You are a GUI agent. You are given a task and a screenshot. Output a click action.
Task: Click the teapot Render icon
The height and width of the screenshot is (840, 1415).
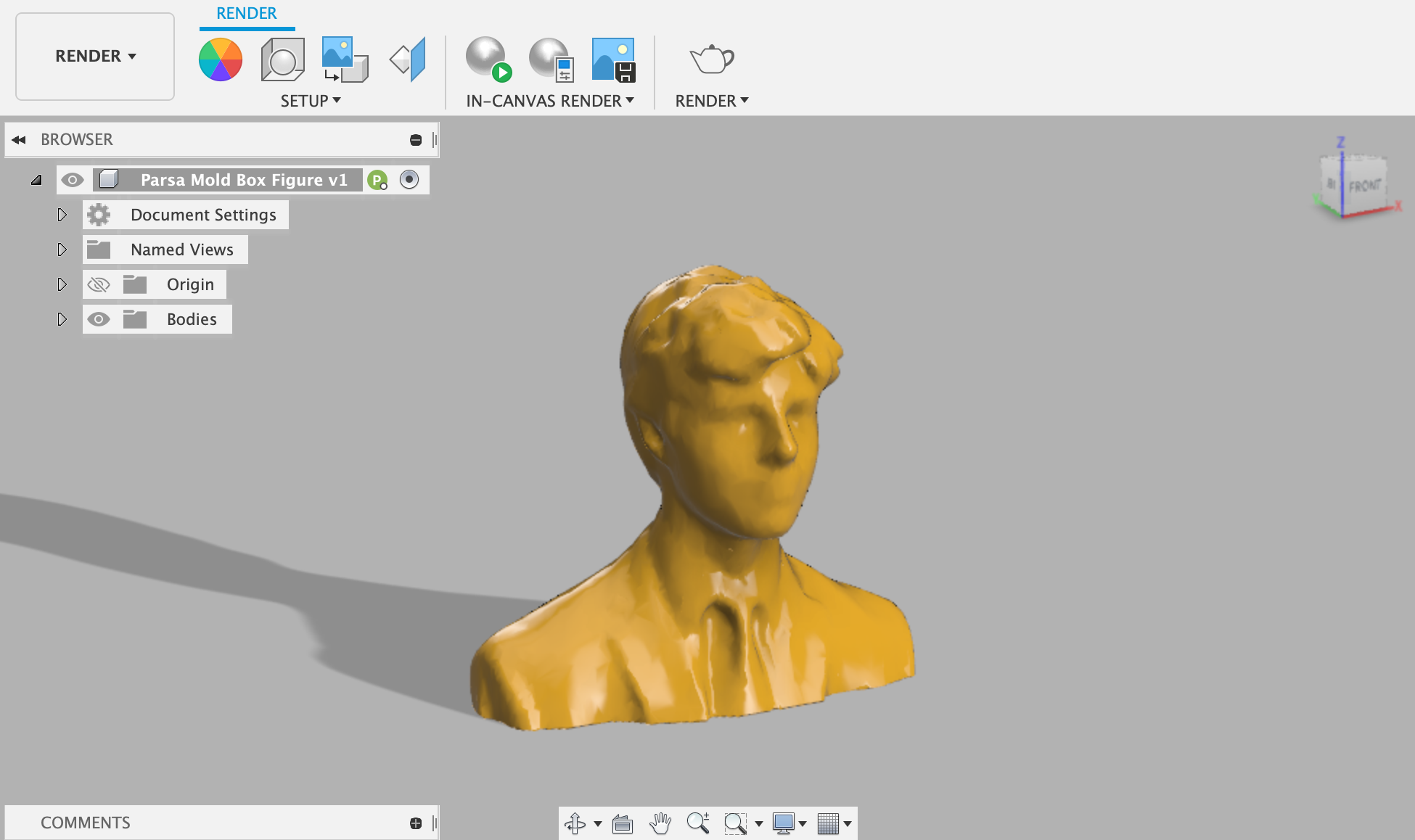tap(711, 59)
